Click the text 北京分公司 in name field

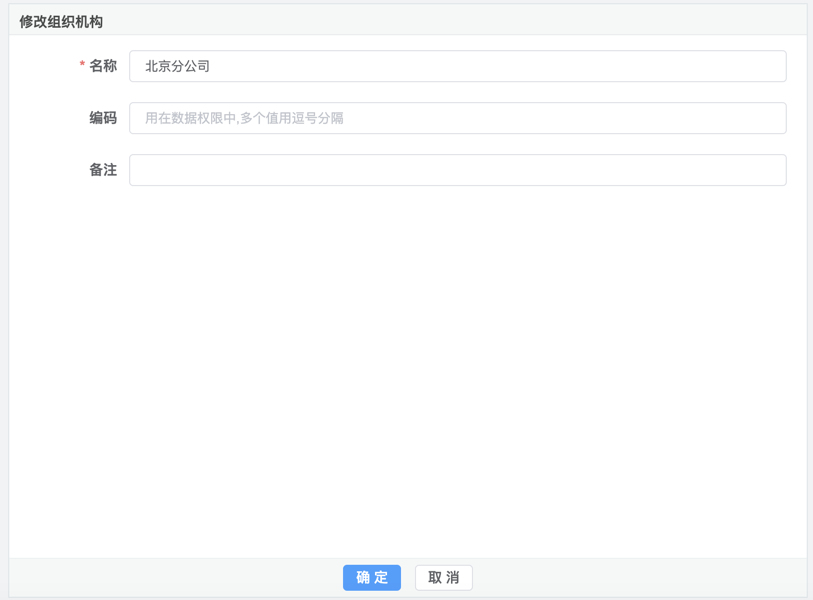[x=178, y=66]
